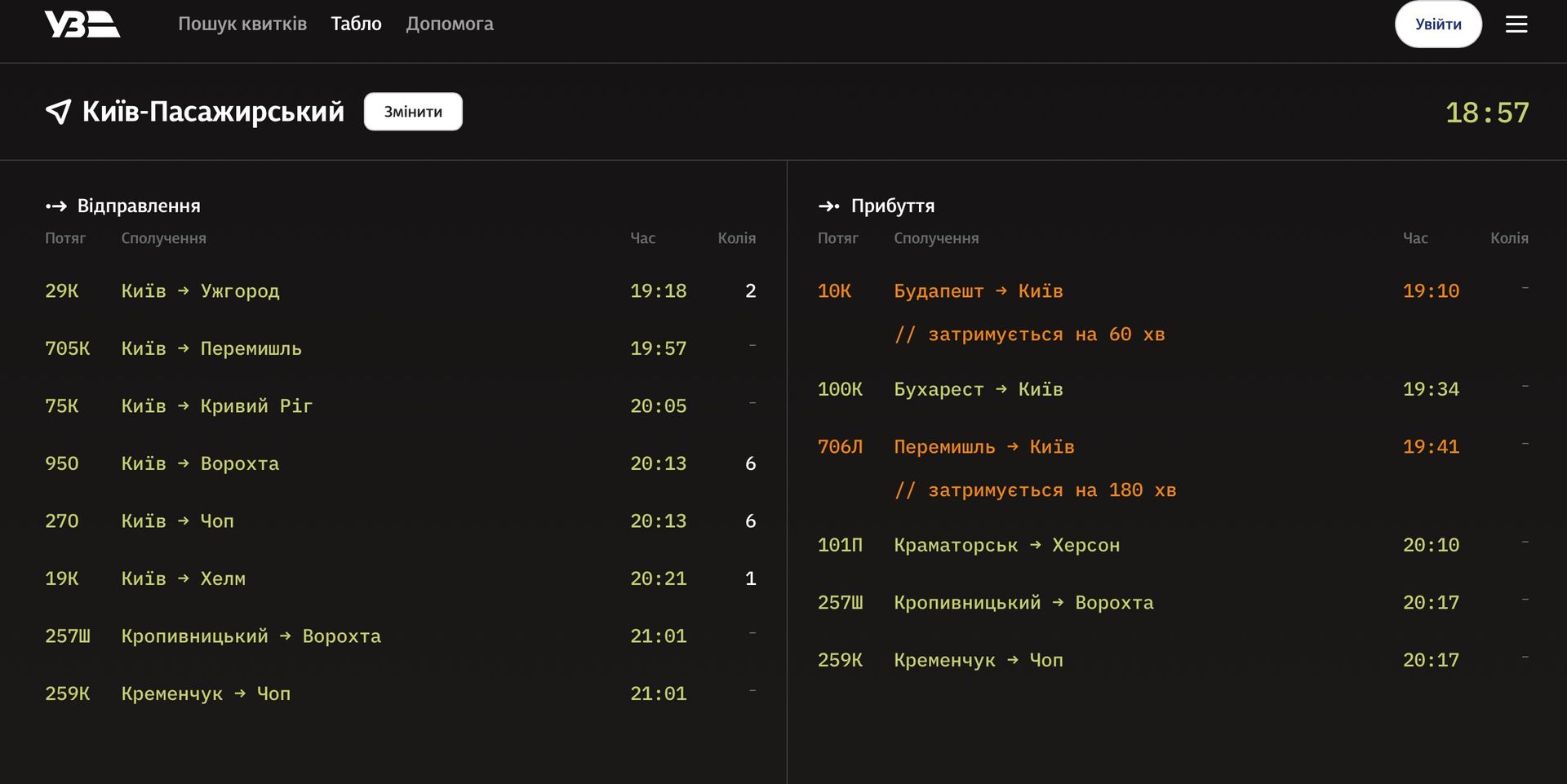Click the Київ-Пасажирський station heading
Viewport: 1567px width, 784px height.
tap(213, 112)
